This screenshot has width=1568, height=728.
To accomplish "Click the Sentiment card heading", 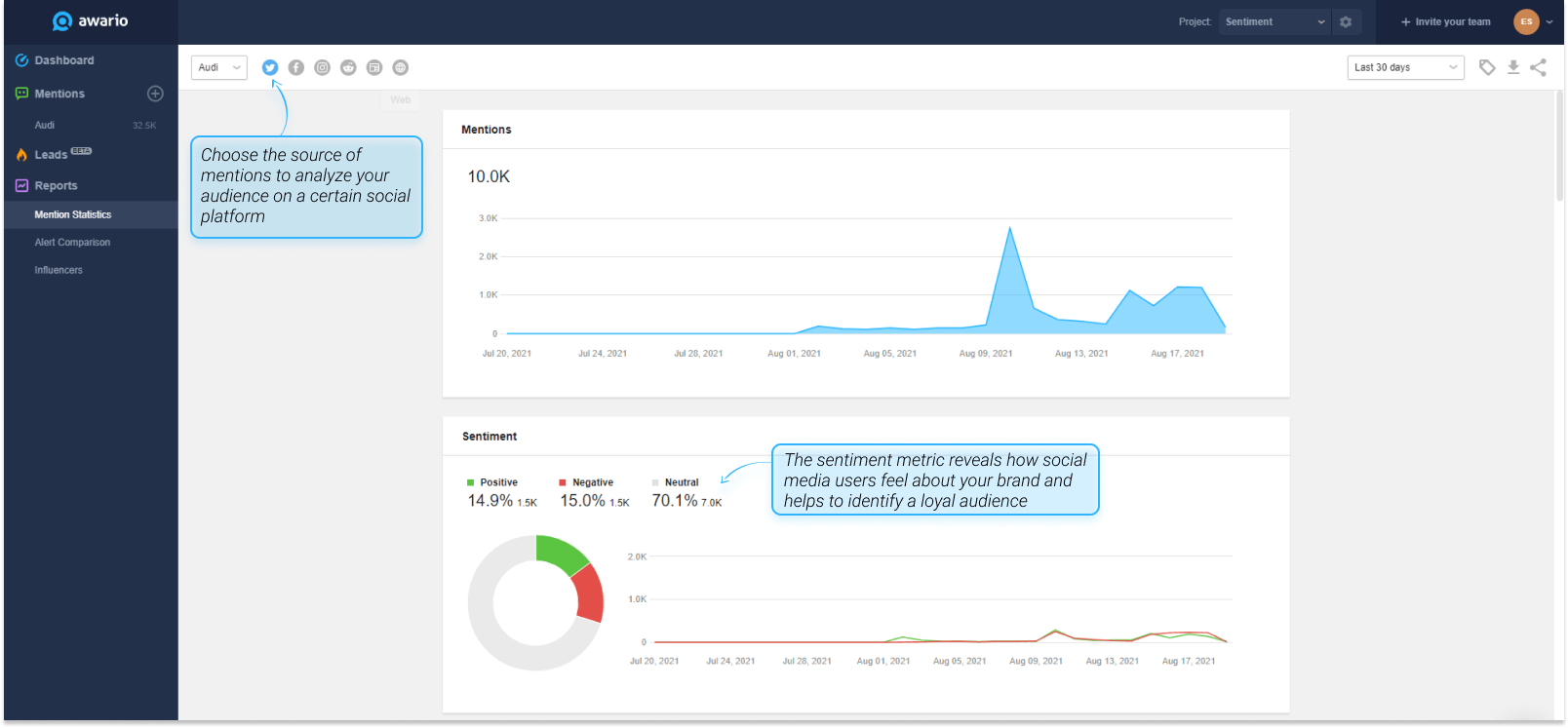I will (490, 437).
